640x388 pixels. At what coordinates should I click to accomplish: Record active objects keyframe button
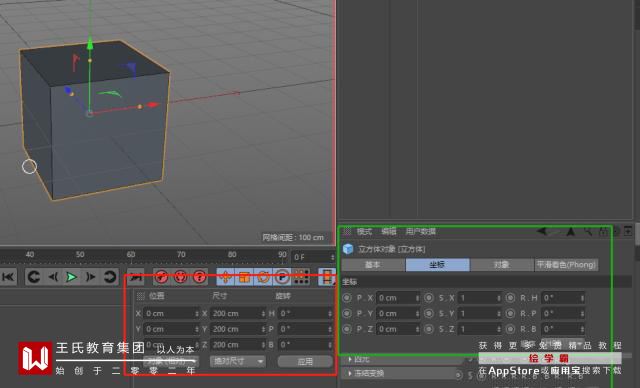[x=162, y=277]
